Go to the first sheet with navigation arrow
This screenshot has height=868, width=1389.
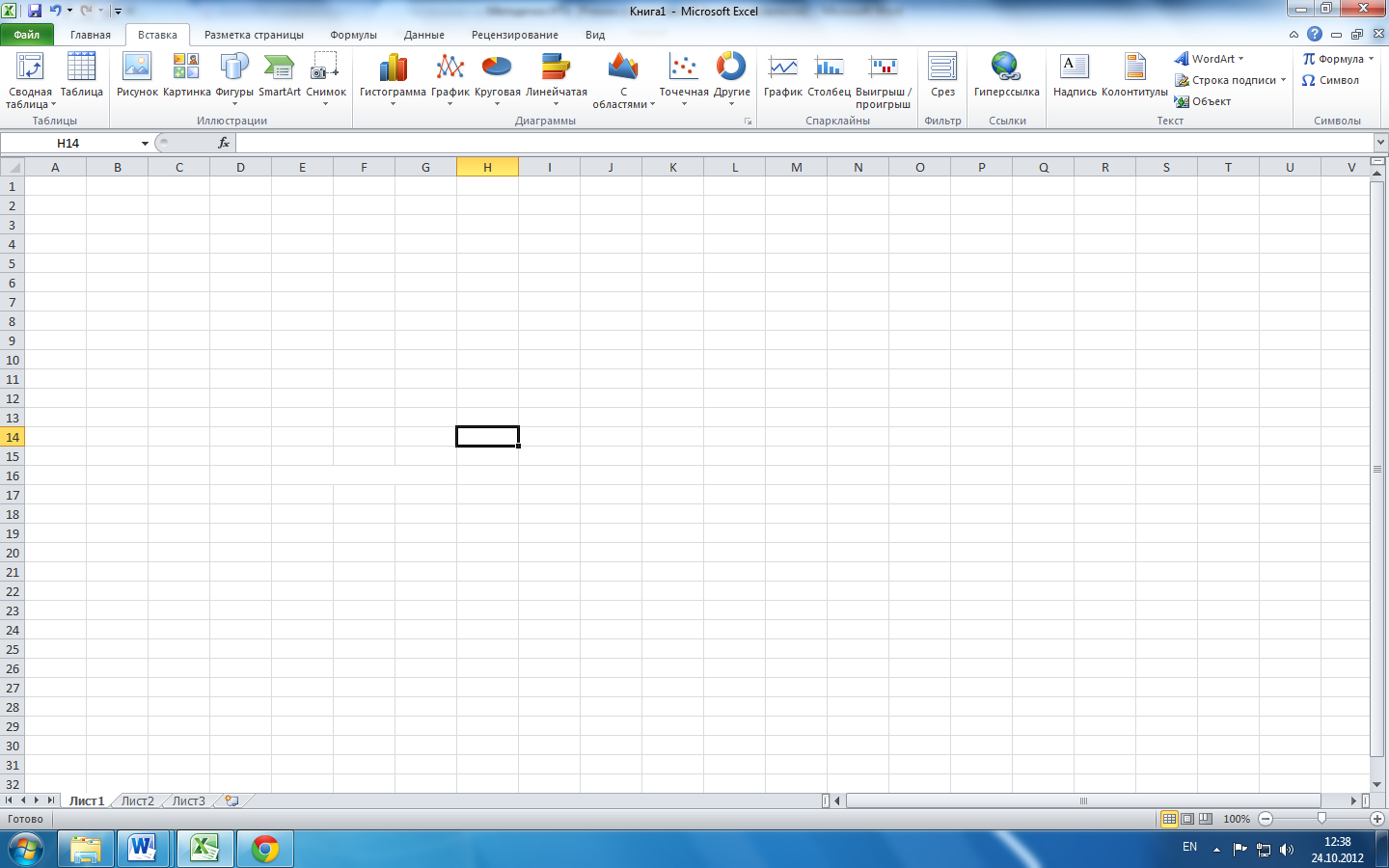tap(9, 800)
